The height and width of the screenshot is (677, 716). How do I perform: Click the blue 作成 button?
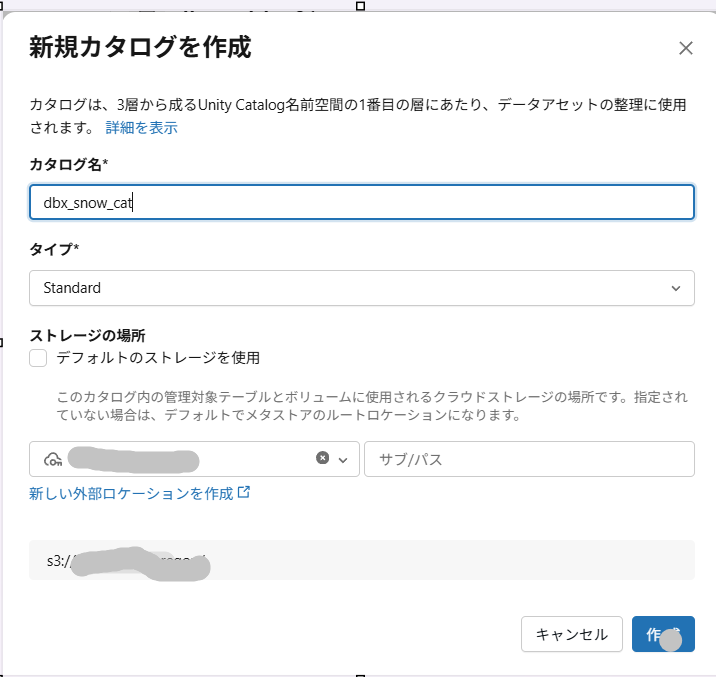[663, 634]
